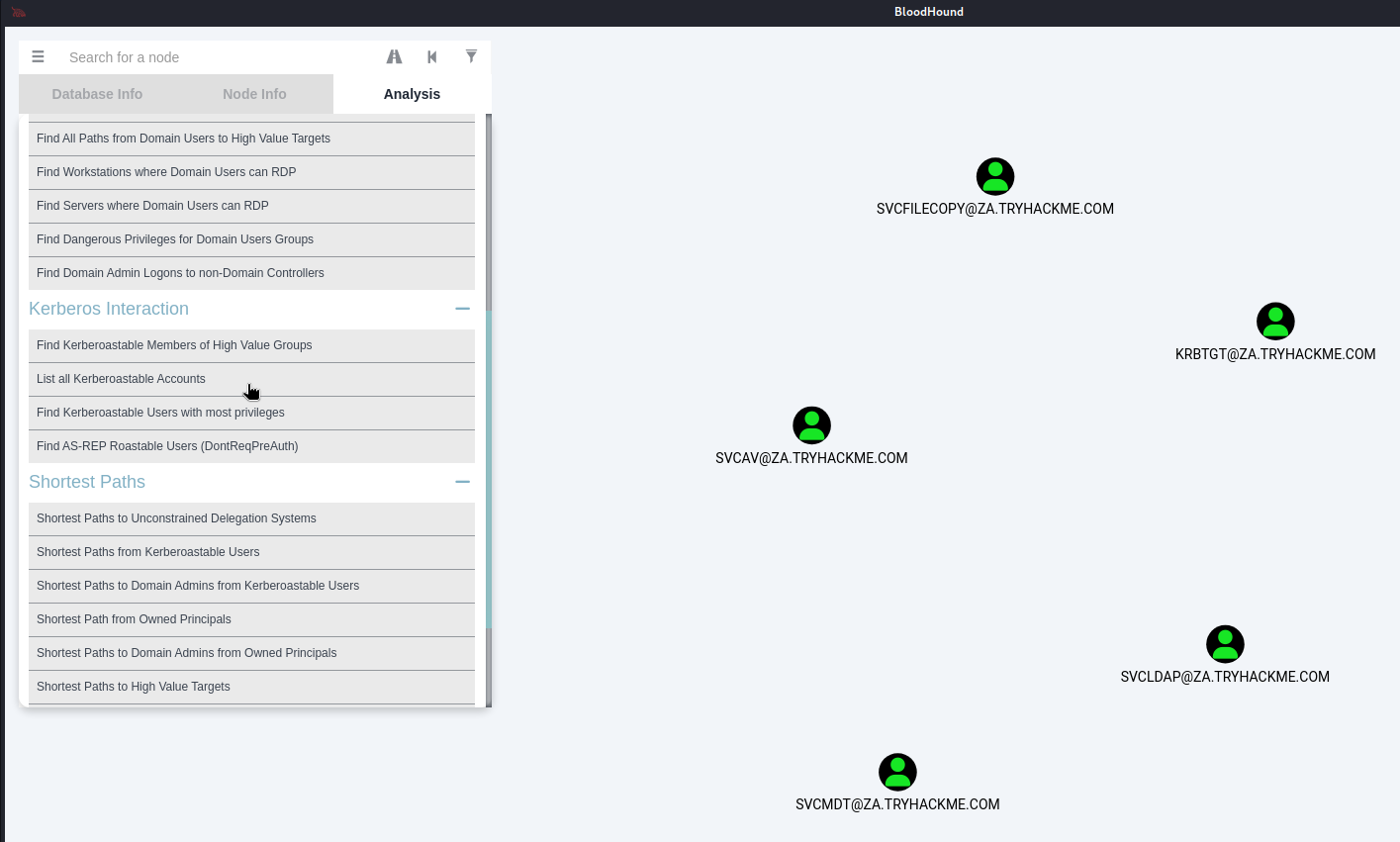The image size is (1400, 842).
Task: Click the SVCLDAP@ZA.TRYHACKME.COM label
Action: [1225, 677]
